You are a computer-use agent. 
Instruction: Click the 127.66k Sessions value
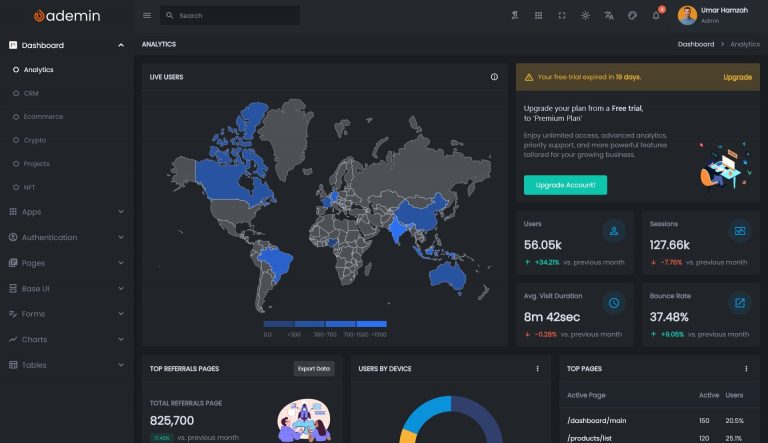click(670, 245)
